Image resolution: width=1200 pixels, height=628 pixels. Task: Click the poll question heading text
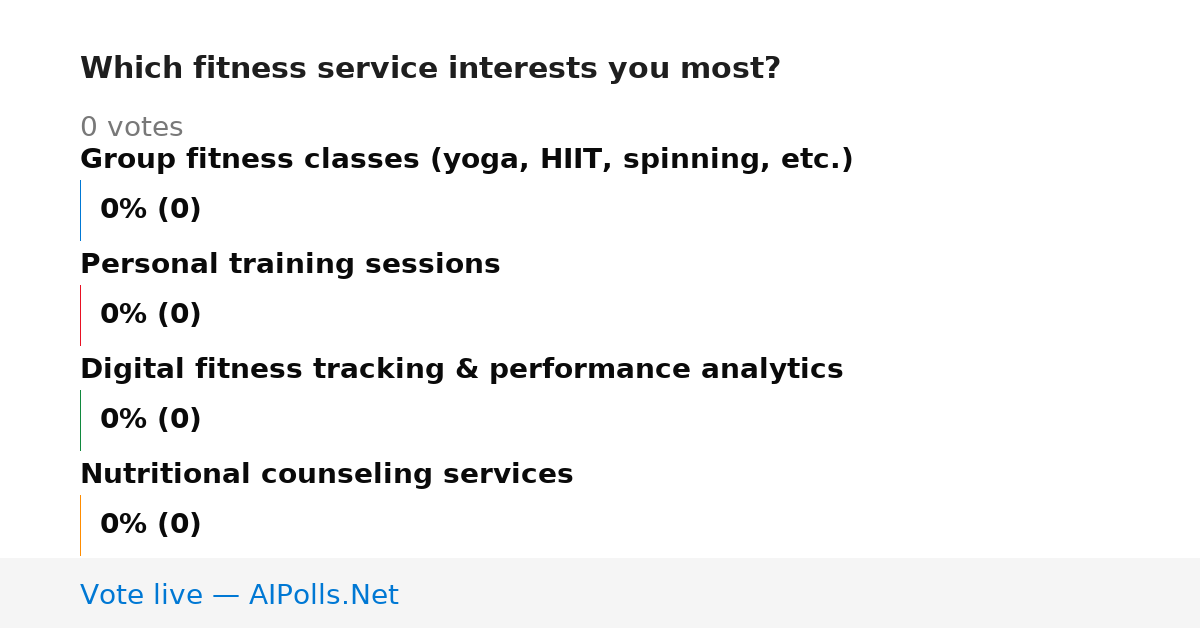tap(430, 69)
